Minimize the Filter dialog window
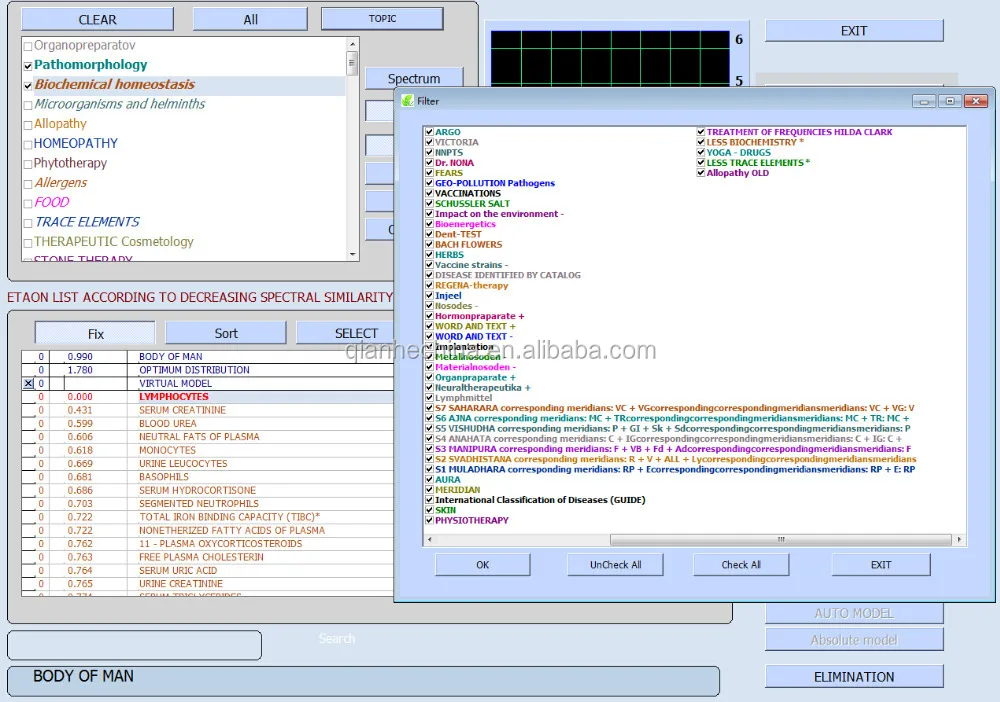 coord(925,101)
